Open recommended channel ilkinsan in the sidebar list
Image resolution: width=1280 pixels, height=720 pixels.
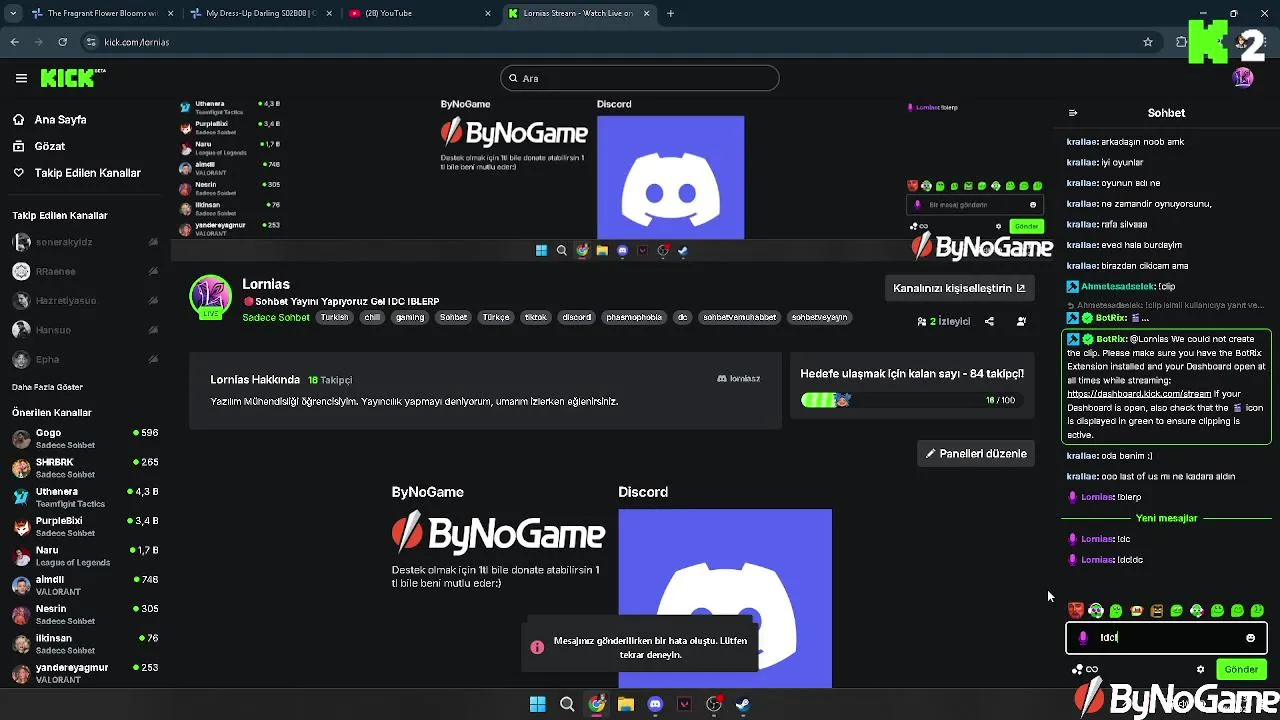(x=85, y=644)
